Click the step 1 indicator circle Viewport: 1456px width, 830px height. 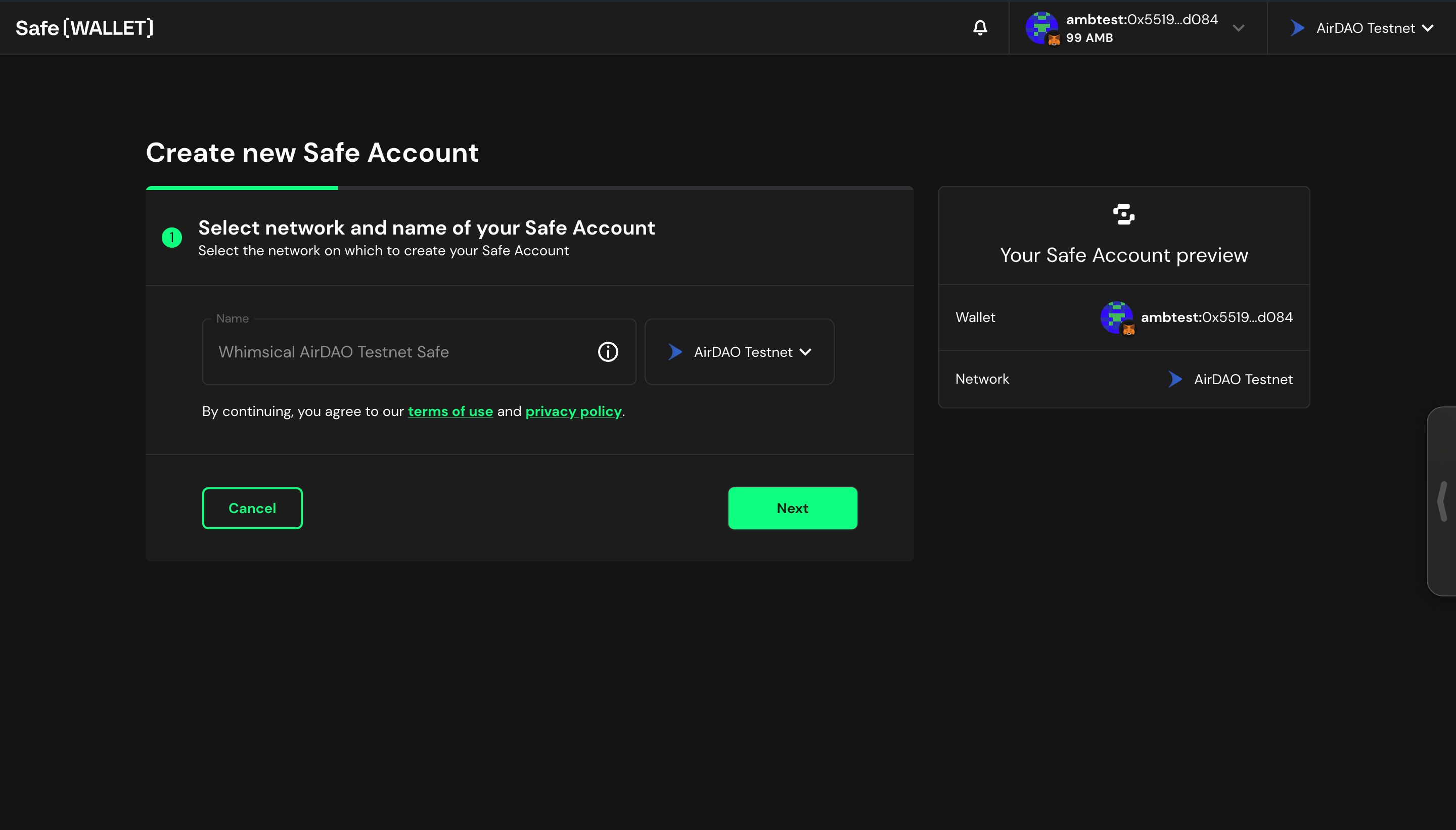171,237
